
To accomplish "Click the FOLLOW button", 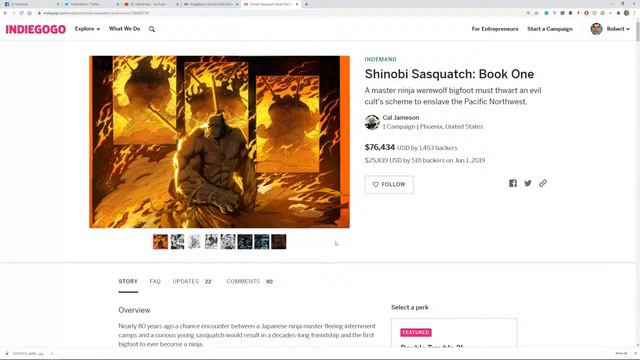I will [x=389, y=184].
